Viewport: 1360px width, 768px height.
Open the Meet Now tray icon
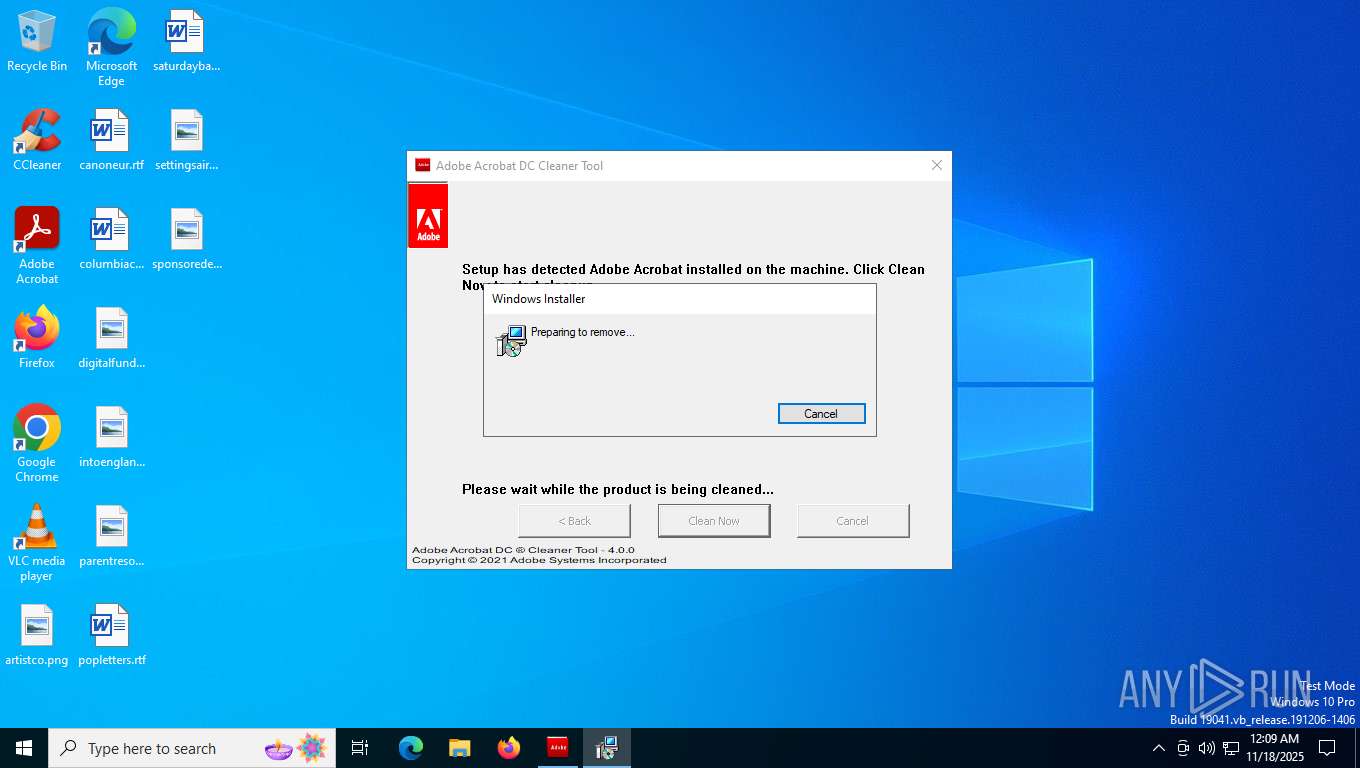click(1183, 748)
